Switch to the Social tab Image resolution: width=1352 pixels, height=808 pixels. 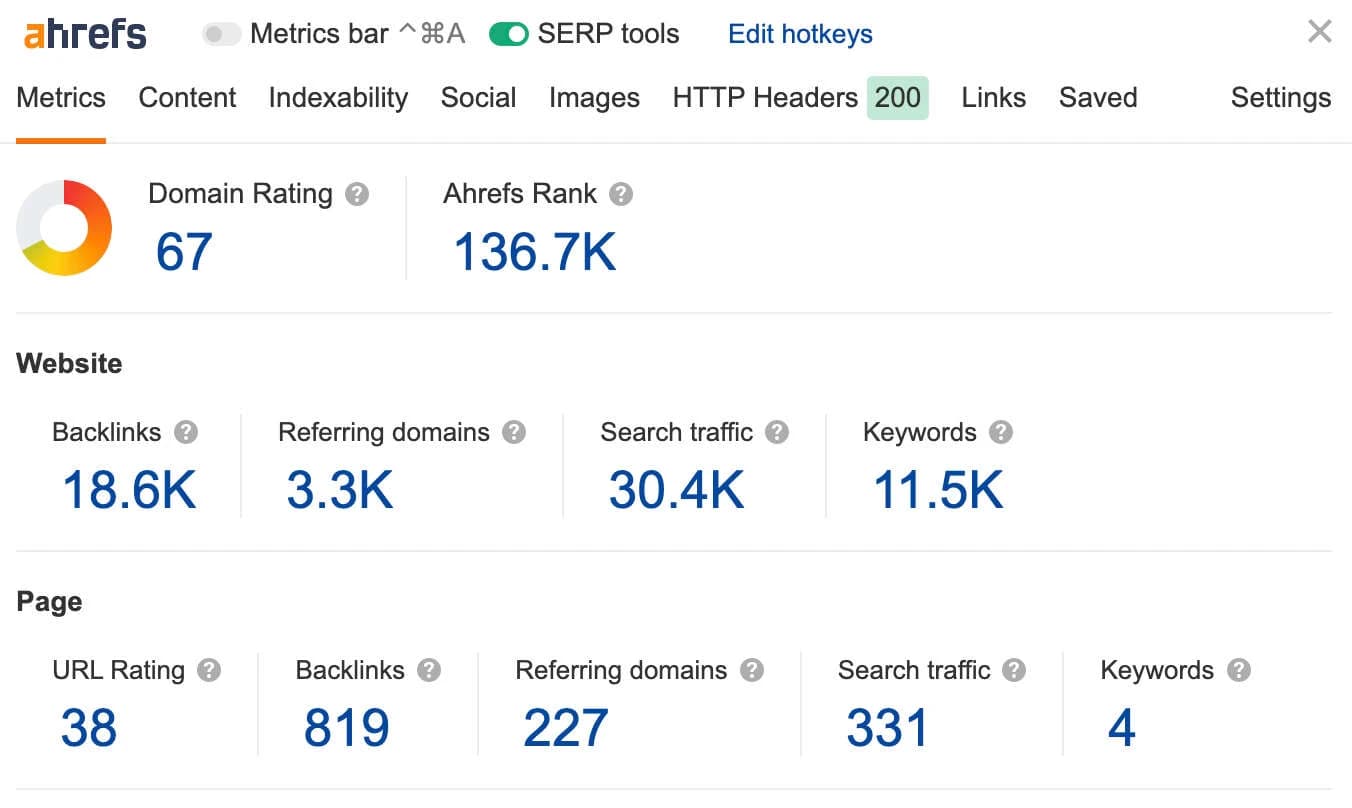click(x=478, y=98)
